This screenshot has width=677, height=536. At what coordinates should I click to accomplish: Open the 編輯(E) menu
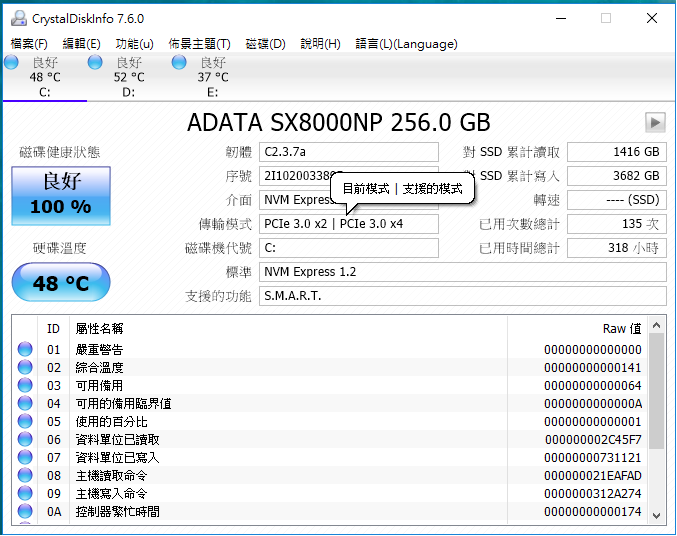click(81, 44)
